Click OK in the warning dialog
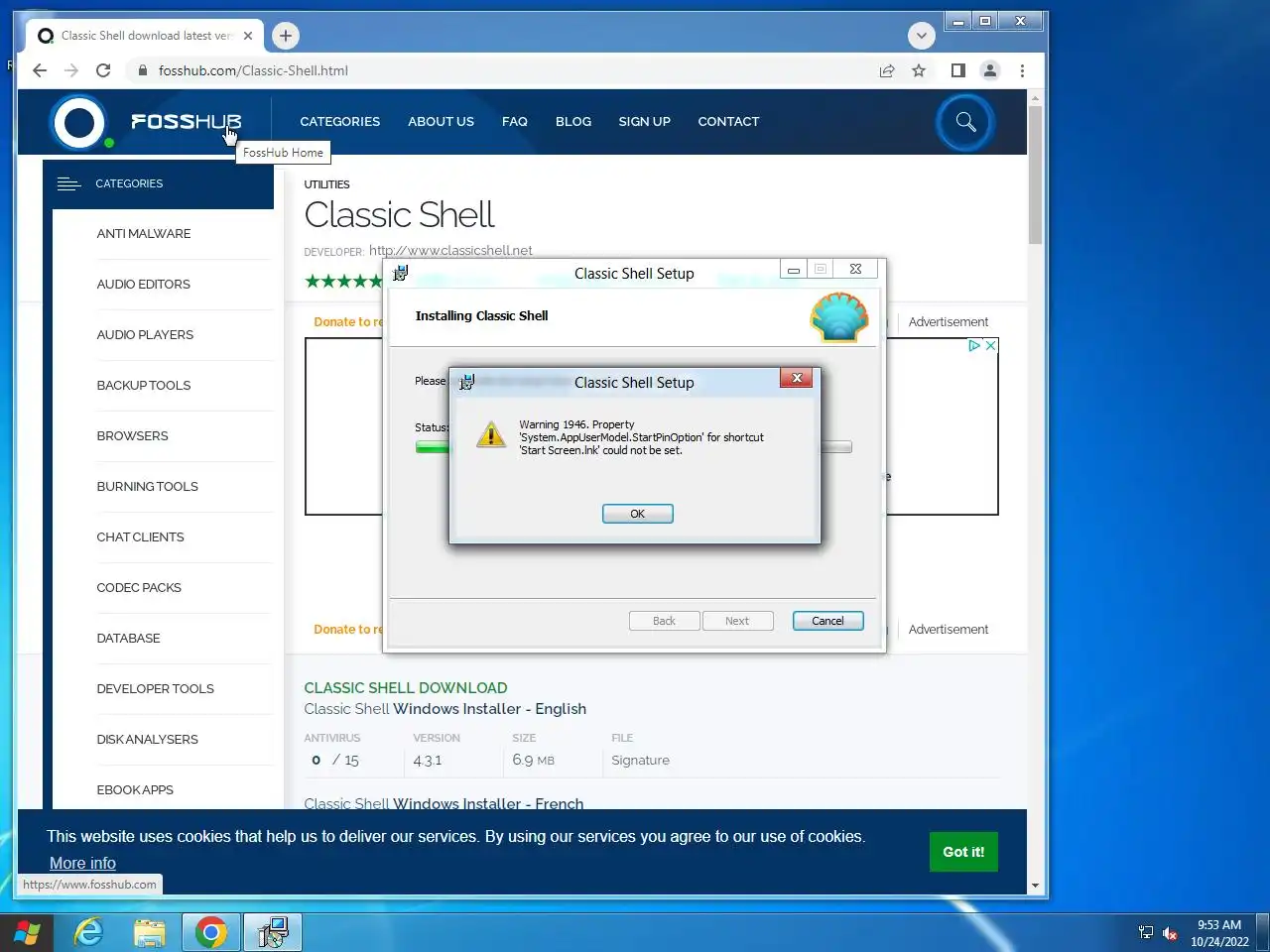This screenshot has width=1270, height=952. 638,514
